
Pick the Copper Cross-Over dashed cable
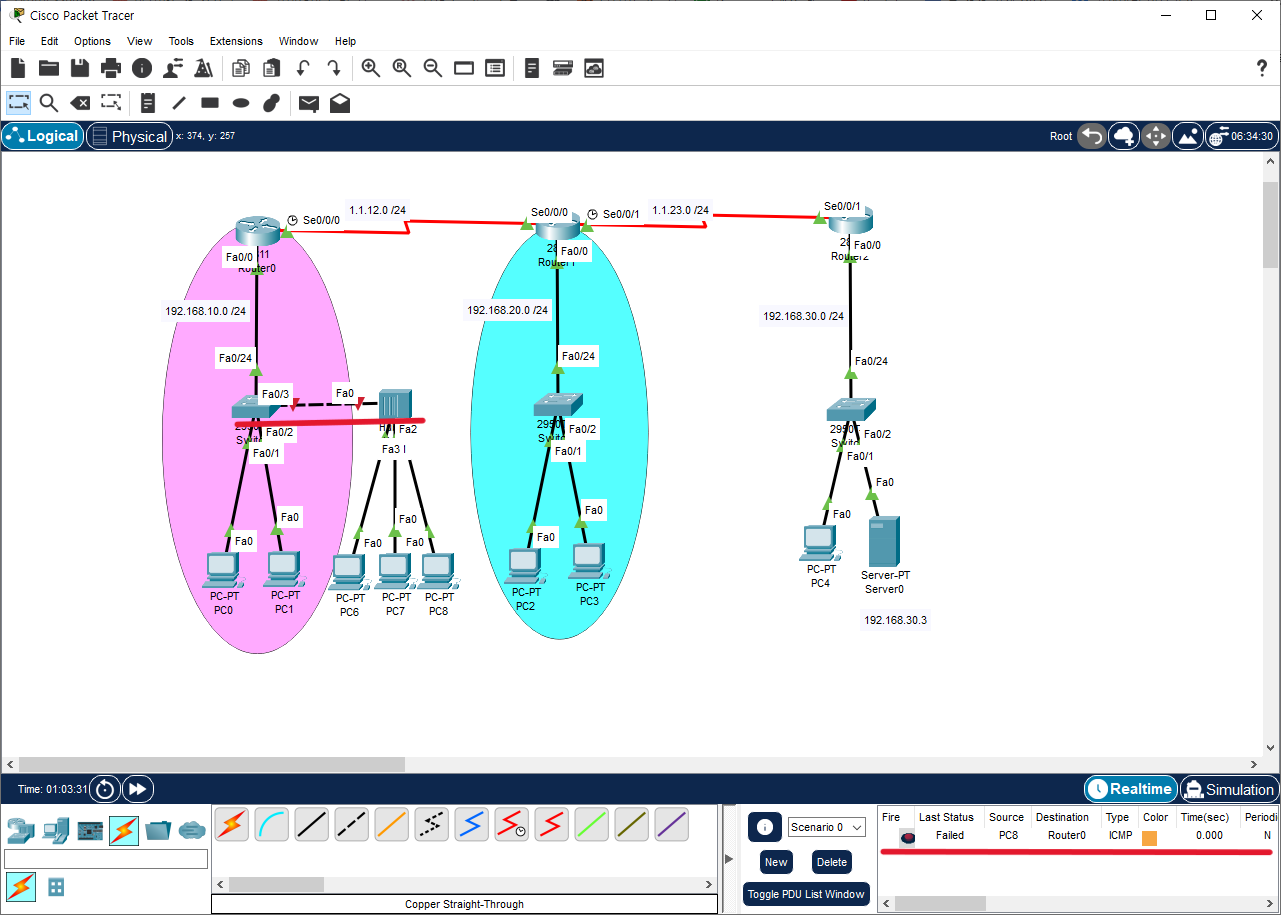click(x=352, y=825)
